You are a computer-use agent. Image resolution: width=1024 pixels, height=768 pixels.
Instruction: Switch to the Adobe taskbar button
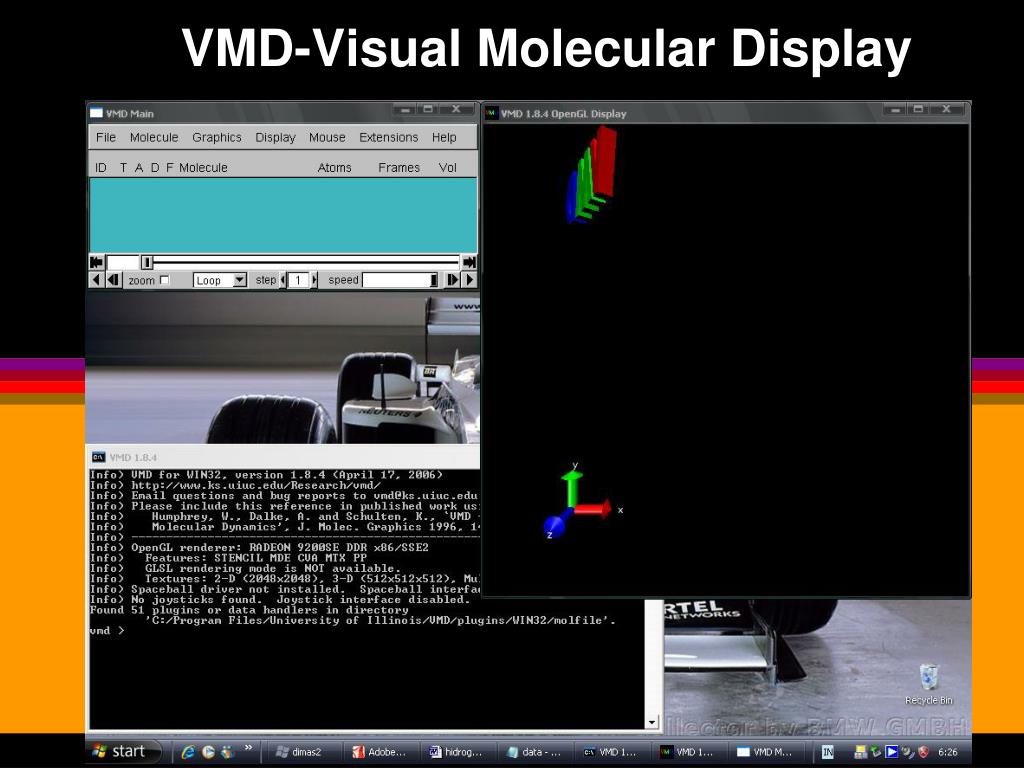(x=379, y=752)
